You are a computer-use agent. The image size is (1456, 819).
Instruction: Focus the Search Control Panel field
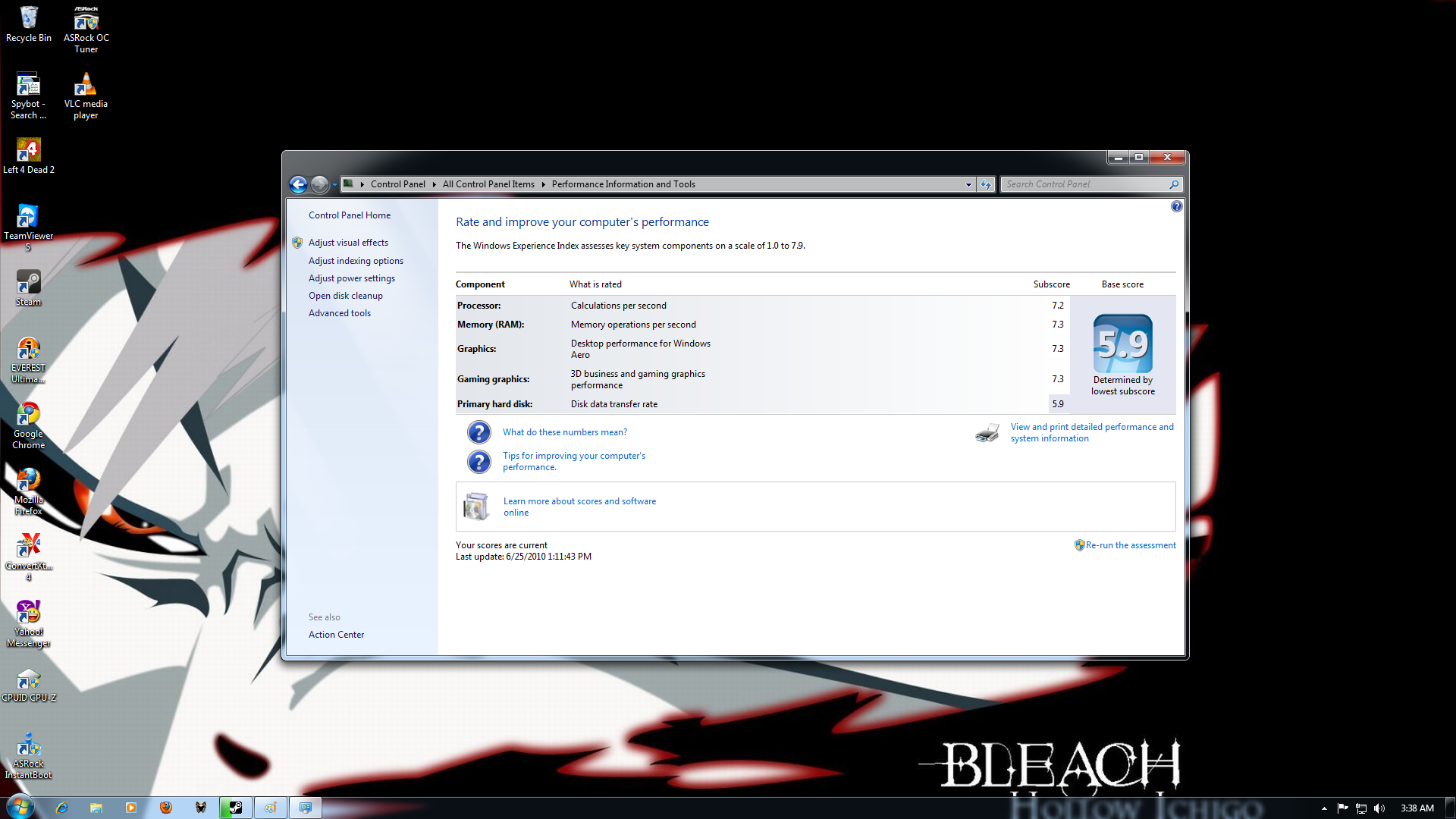click(x=1084, y=184)
